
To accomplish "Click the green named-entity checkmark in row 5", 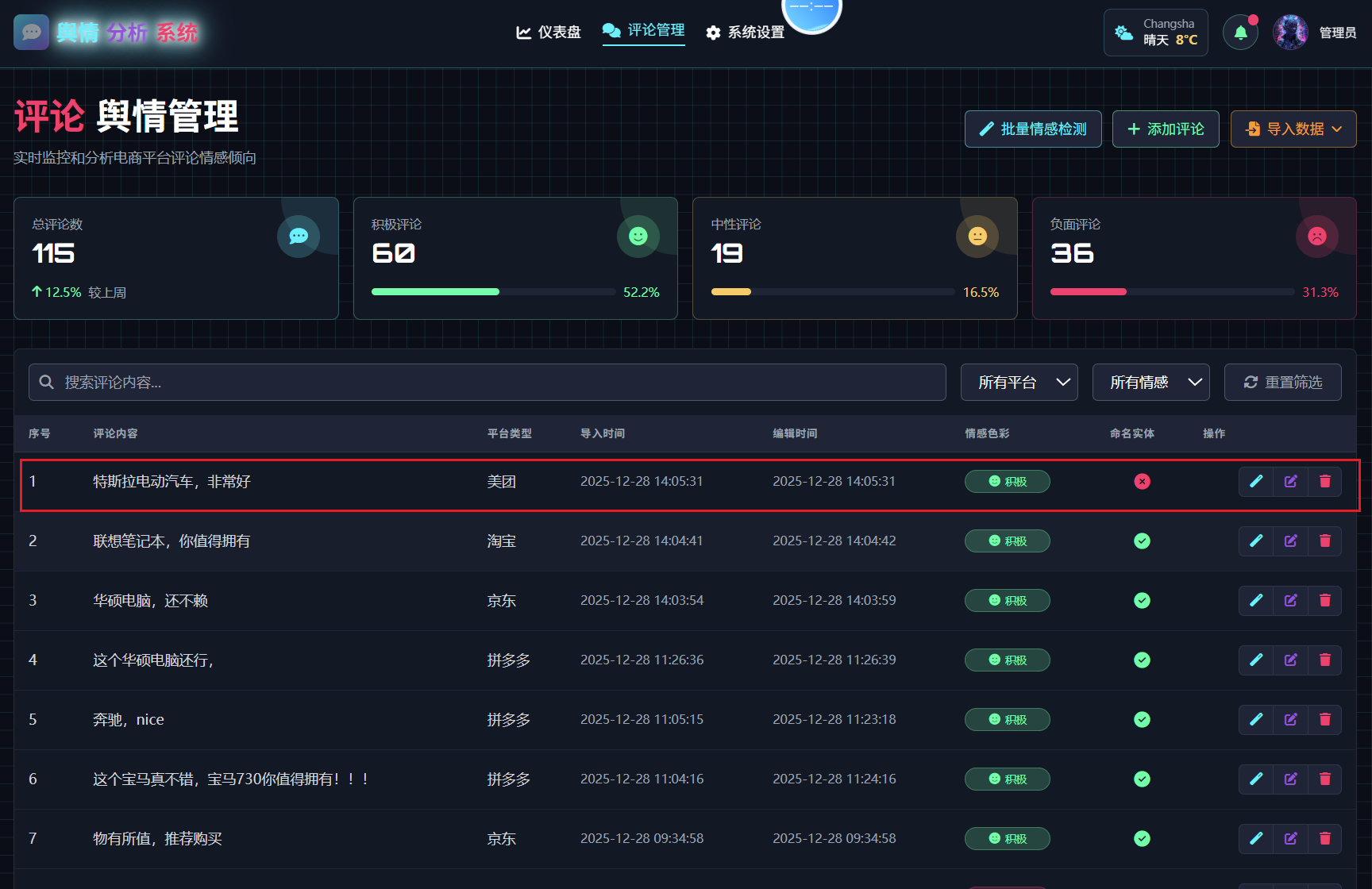I will (1142, 719).
